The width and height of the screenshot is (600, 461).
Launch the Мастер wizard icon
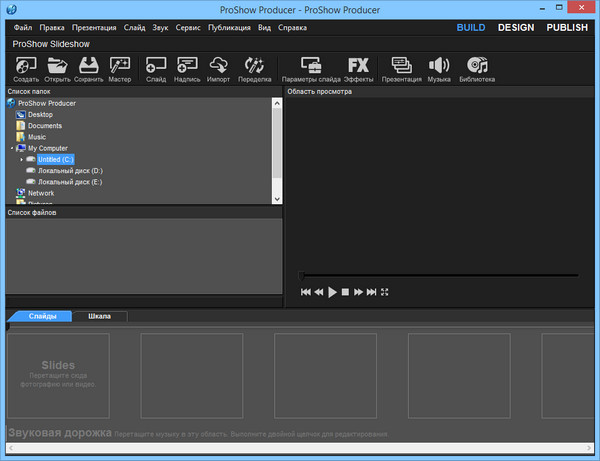click(120, 68)
